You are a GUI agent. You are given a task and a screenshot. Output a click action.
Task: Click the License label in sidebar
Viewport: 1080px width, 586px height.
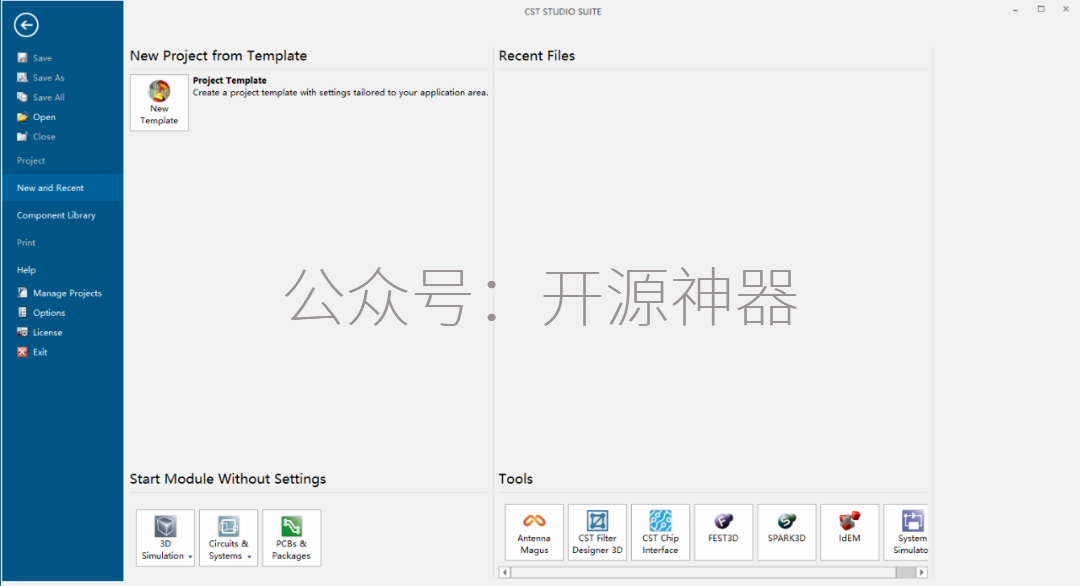pos(48,332)
